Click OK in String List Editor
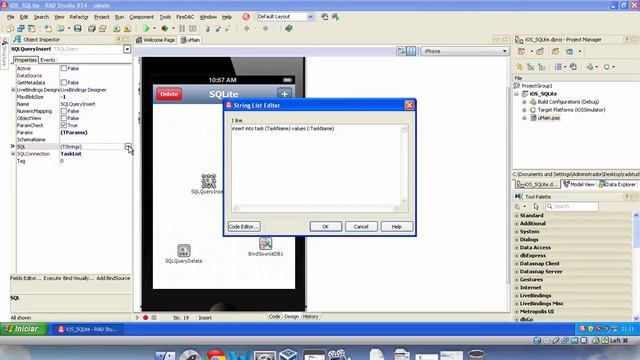This screenshot has width=640, height=360. pos(325,227)
